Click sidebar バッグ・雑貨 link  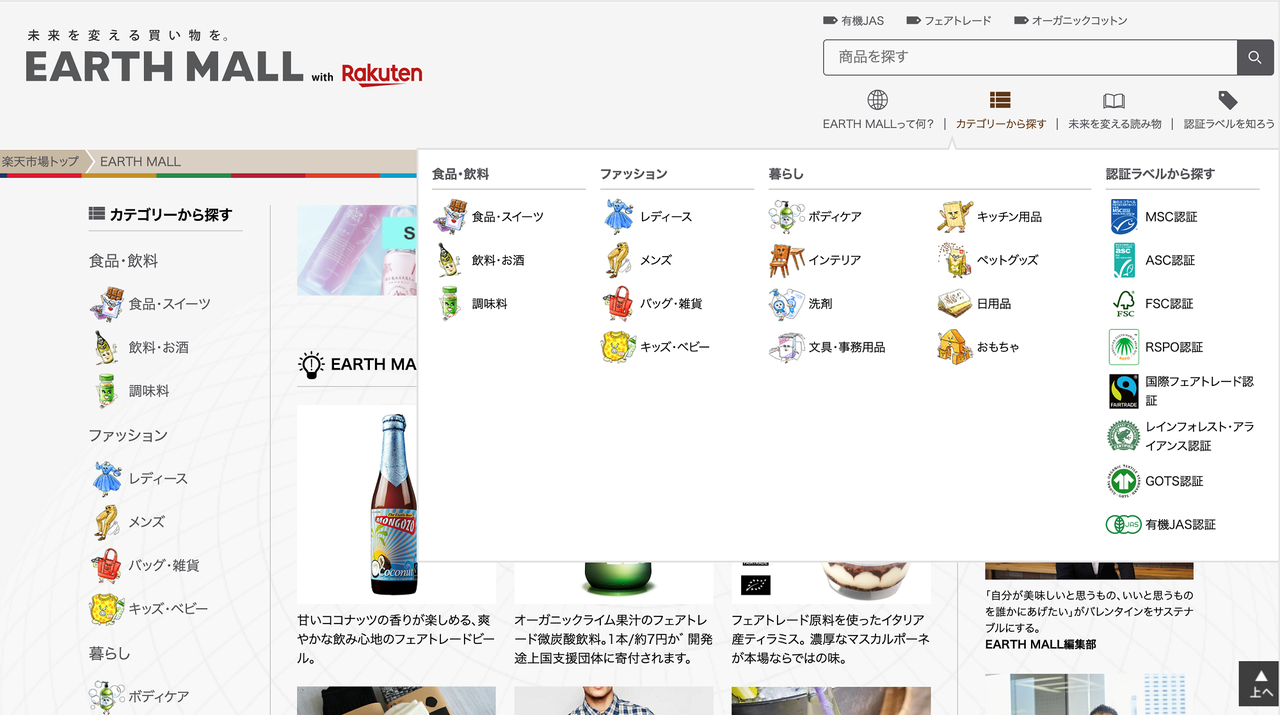click(164, 565)
